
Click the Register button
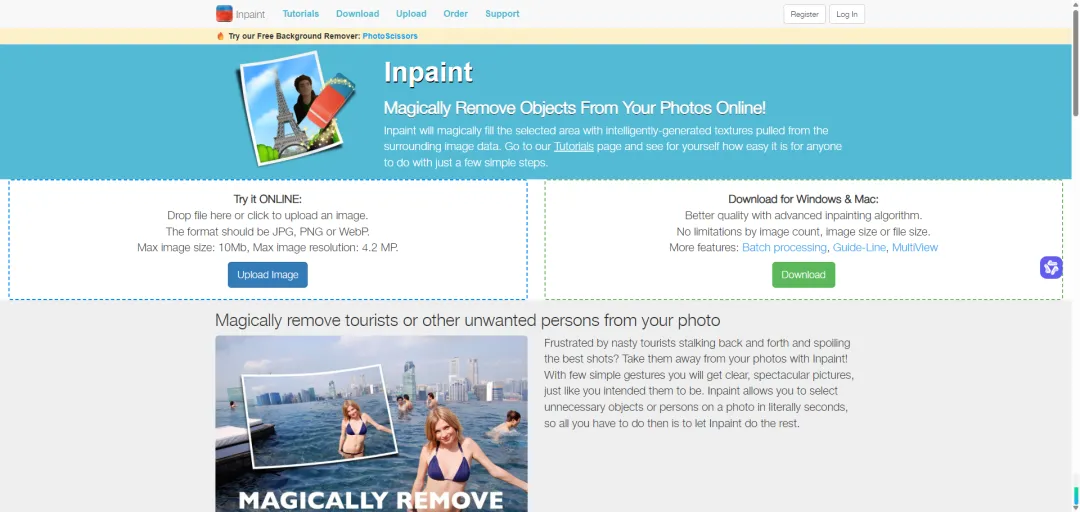pos(804,14)
